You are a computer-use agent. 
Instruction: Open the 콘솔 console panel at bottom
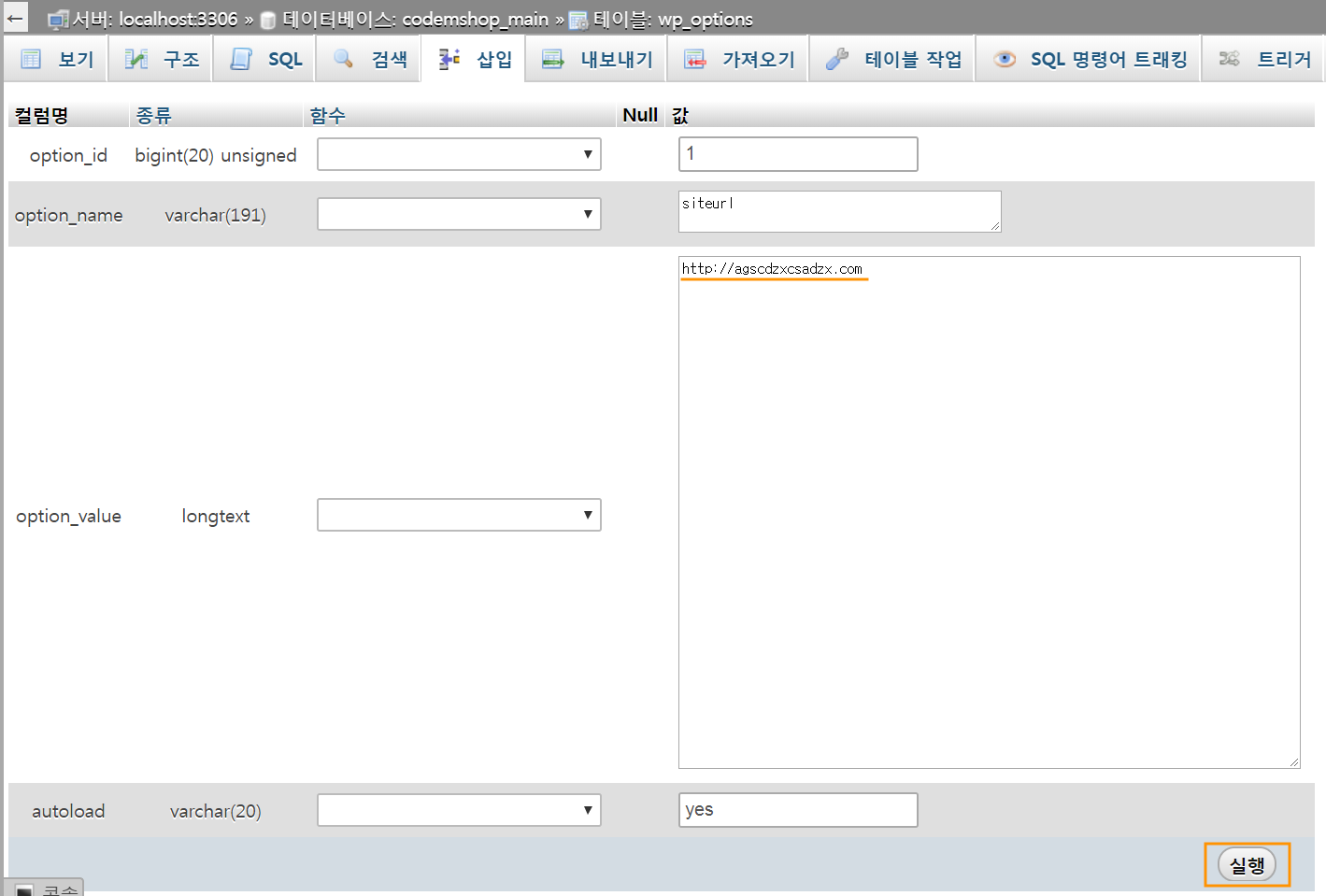pos(45,888)
